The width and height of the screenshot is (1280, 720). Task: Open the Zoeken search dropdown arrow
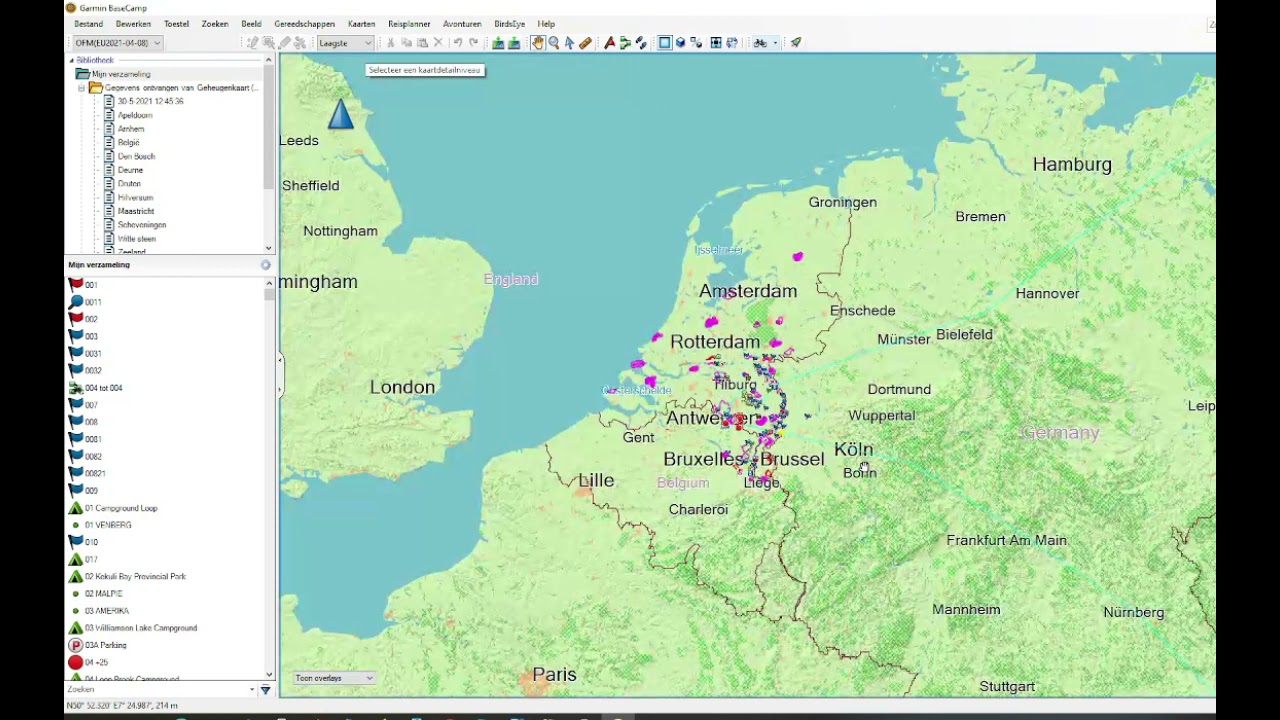pos(252,690)
